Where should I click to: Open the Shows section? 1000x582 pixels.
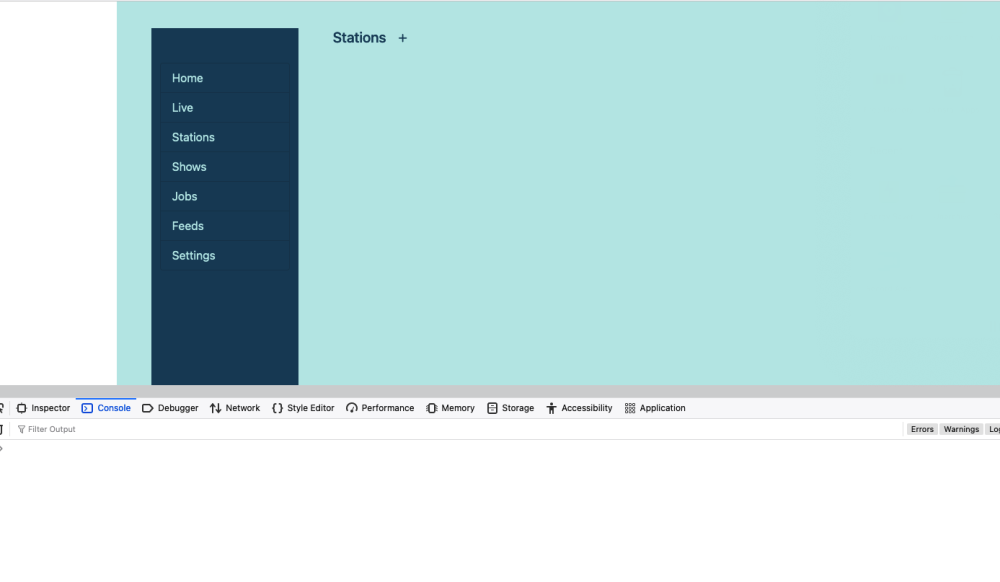click(x=224, y=167)
